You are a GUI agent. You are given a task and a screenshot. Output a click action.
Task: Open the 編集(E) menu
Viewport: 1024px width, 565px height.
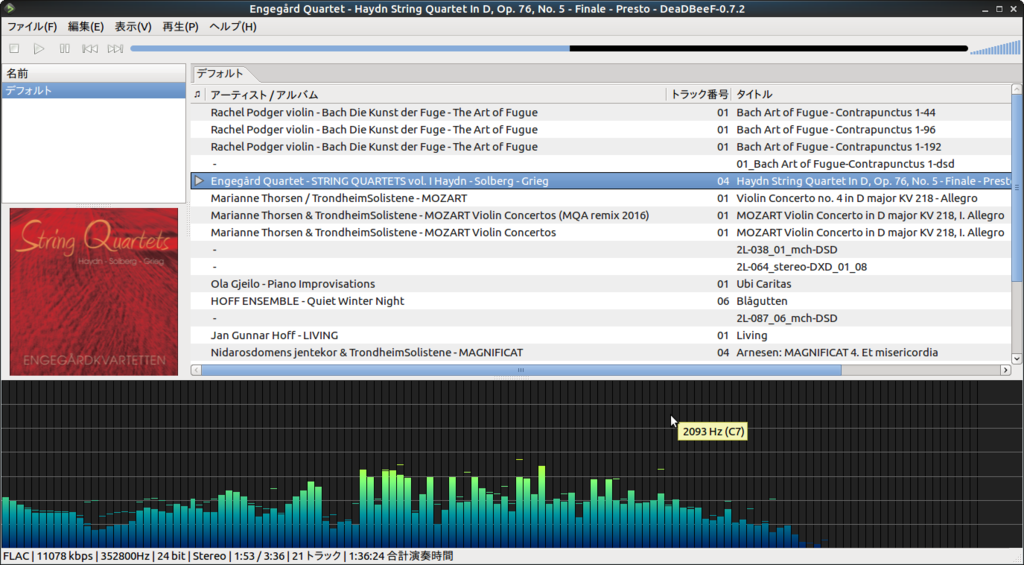pos(86,27)
